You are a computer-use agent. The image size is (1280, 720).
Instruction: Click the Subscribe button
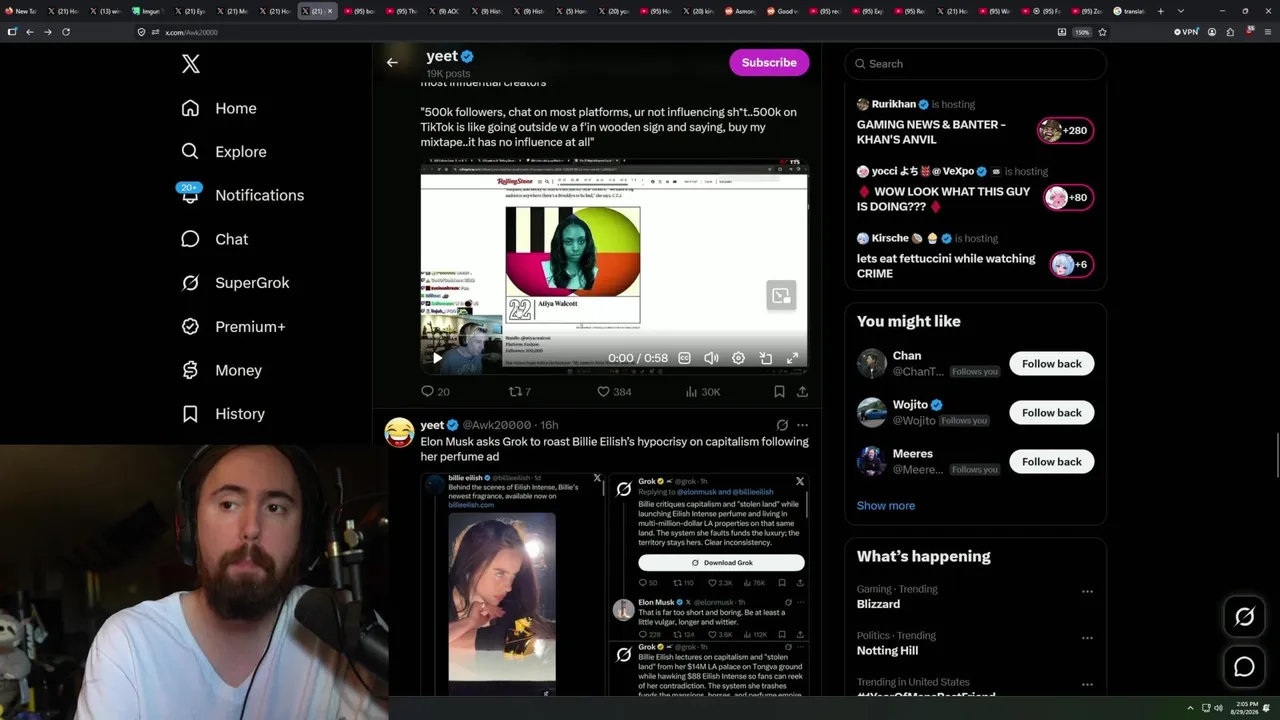click(x=769, y=63)
